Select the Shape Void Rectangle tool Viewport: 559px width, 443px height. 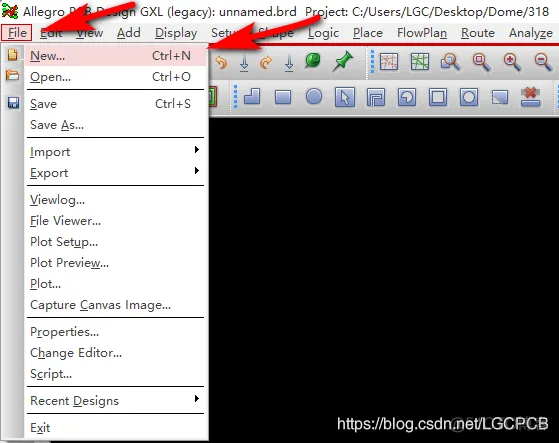(438, 97)
